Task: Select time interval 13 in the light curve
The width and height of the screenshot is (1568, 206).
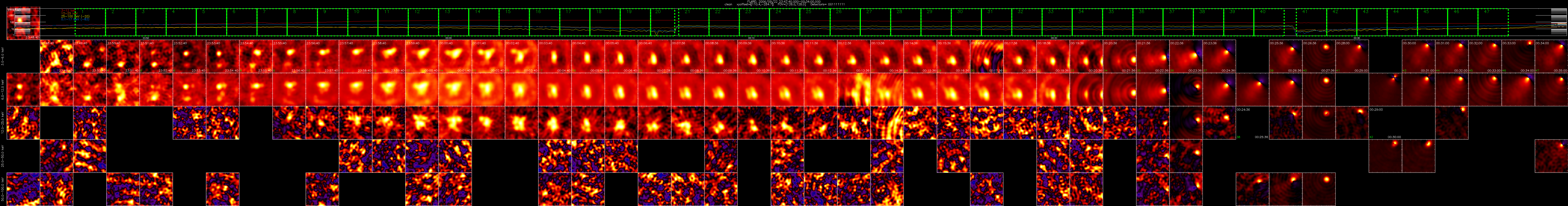Action: pos(454,22)
